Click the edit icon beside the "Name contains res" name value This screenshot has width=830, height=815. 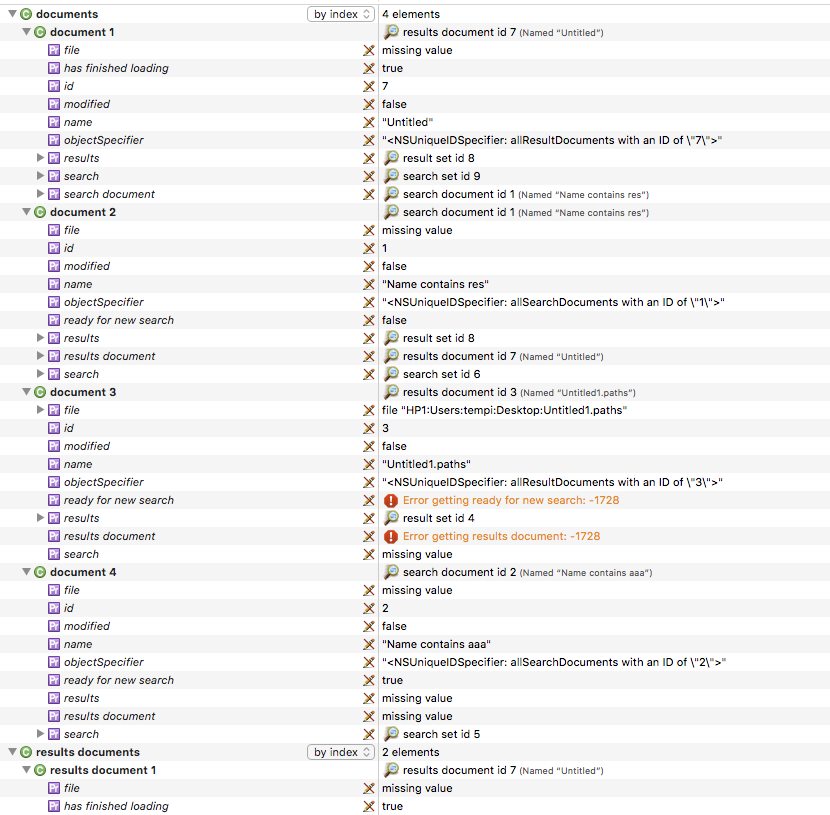tap(369, 284)
